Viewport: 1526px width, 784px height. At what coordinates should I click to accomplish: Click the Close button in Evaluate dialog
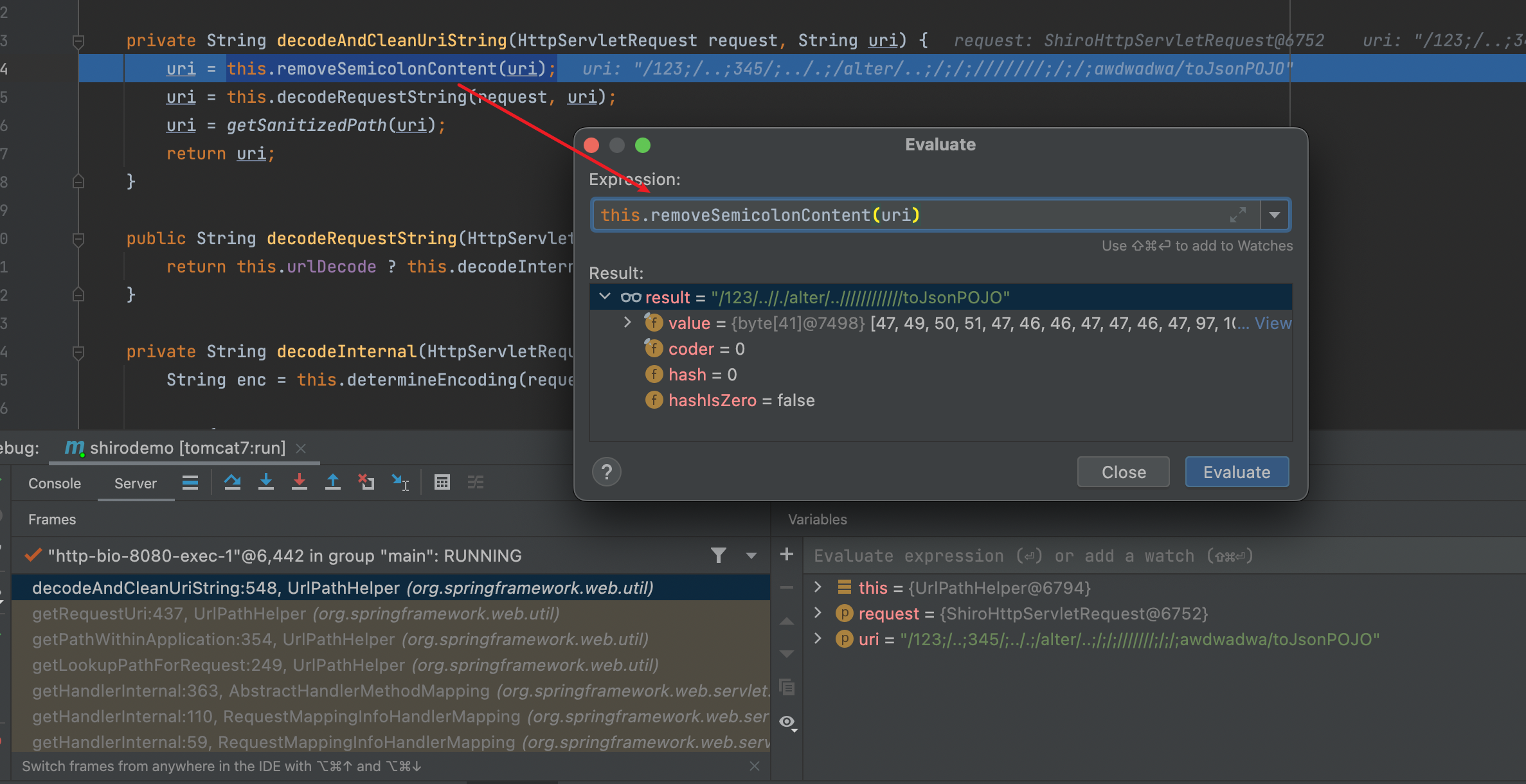pos(1124,472)
